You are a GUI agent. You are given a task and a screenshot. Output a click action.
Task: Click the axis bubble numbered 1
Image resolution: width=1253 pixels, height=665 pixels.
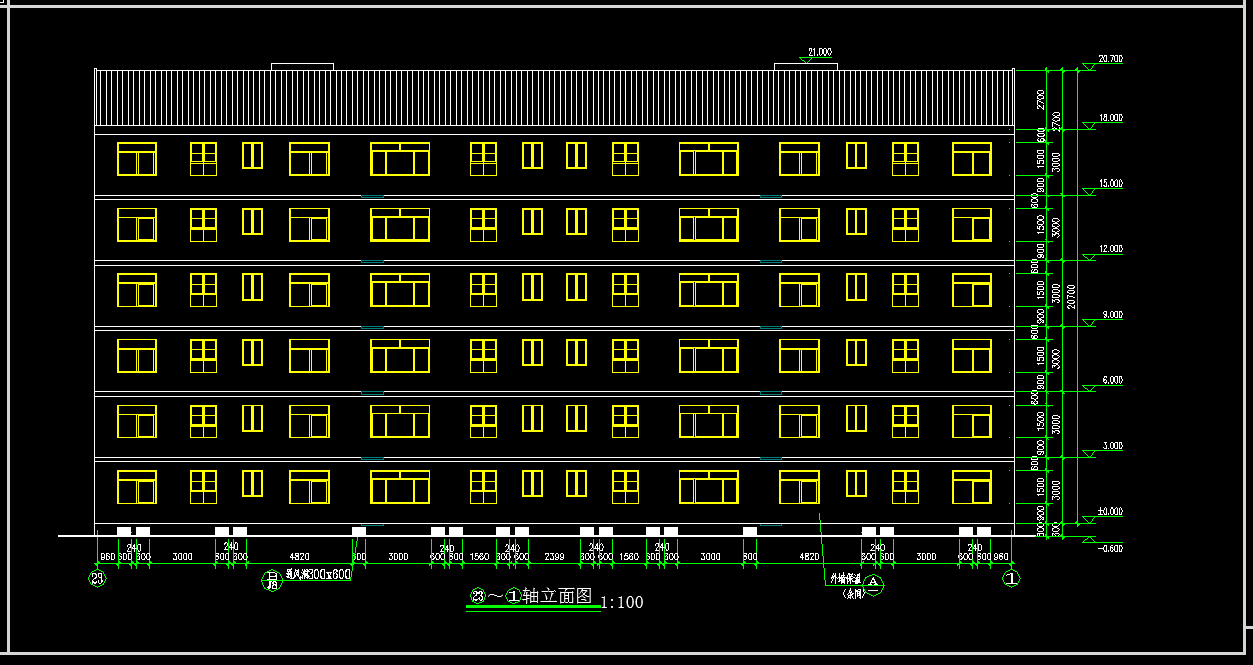click(1013, 578)
